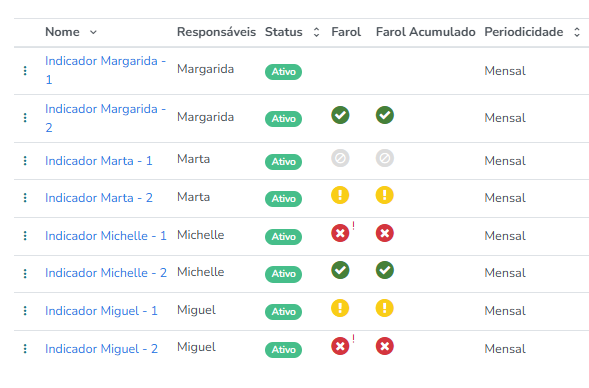Open kebab menu for Indicador Michelle - 2
Screen dimensions: 589x388
pos(25,273)
